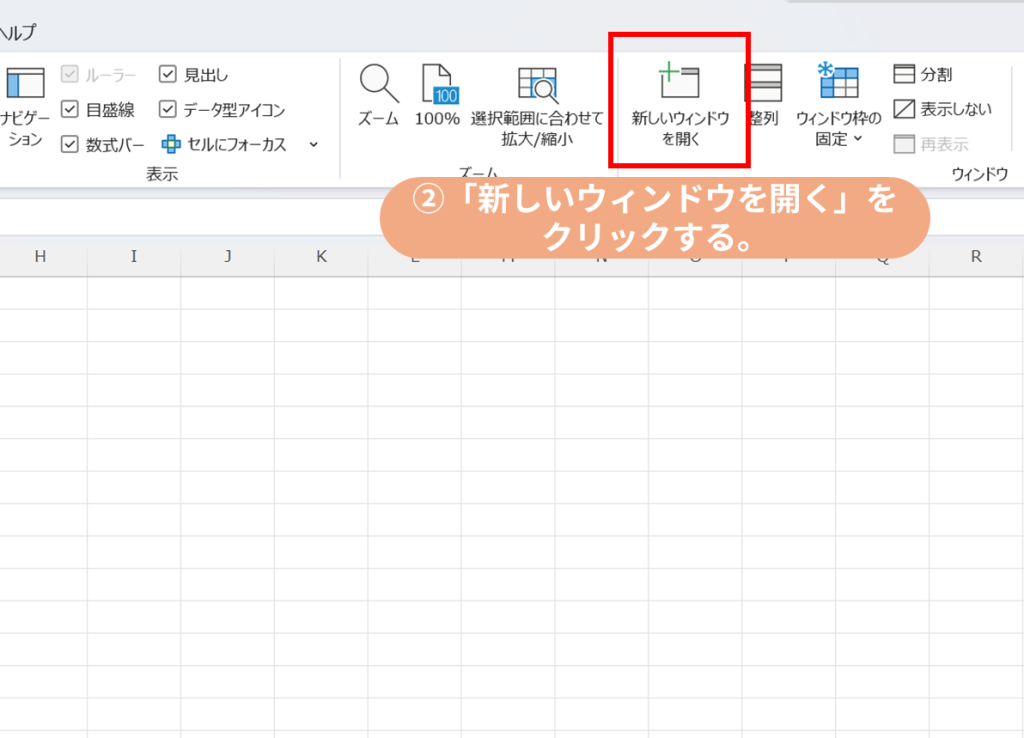Click column header J
Image resolution: width=1024 pixels, height=738 pixels.
[x=227, y=257]
